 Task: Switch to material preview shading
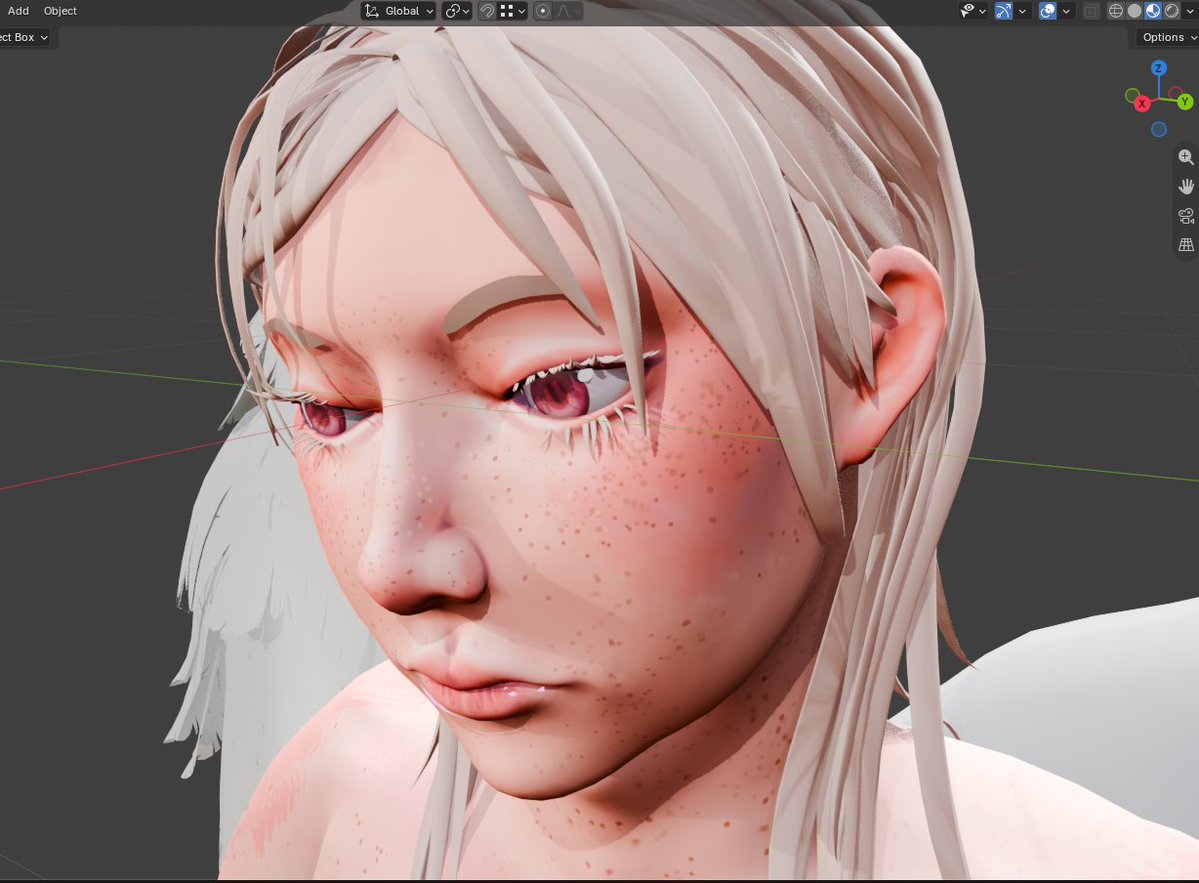1152,11
